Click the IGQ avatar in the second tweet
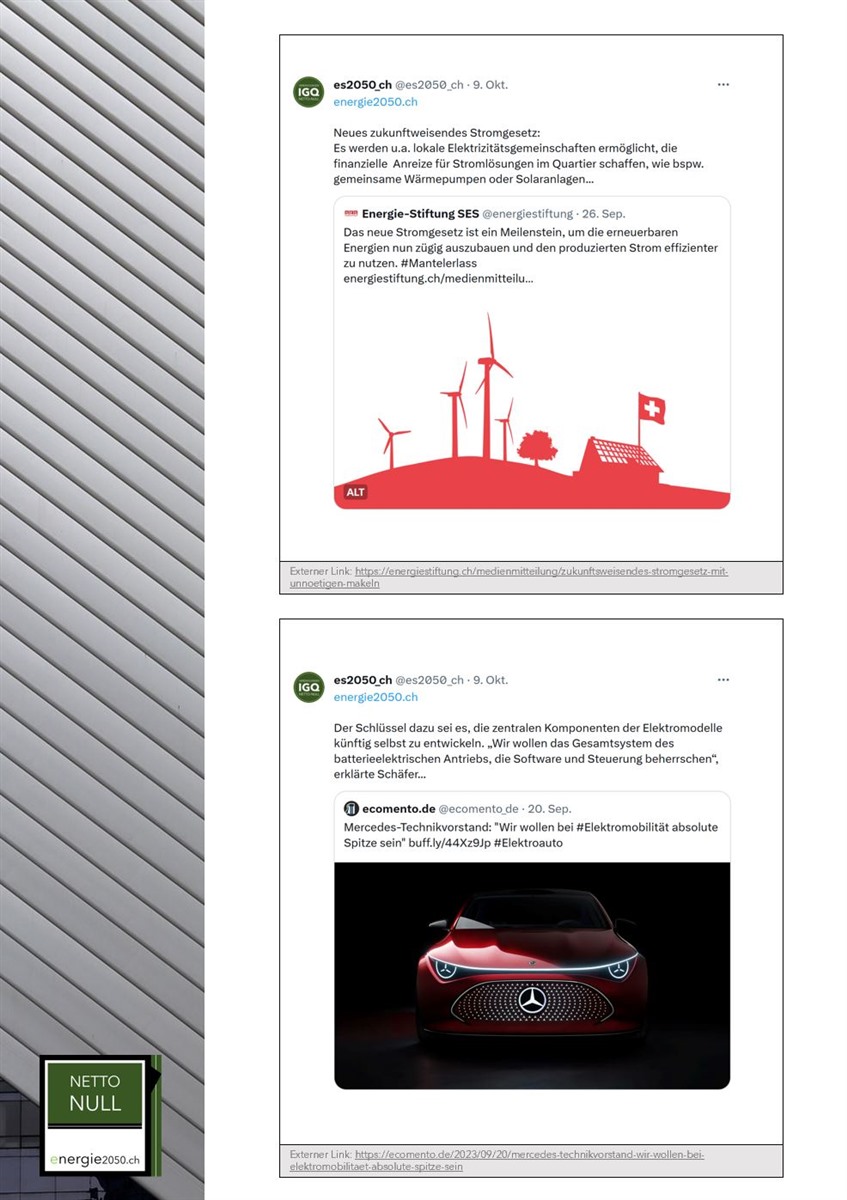This screenshot has width=847, height=1200. (x=309, y=687)
